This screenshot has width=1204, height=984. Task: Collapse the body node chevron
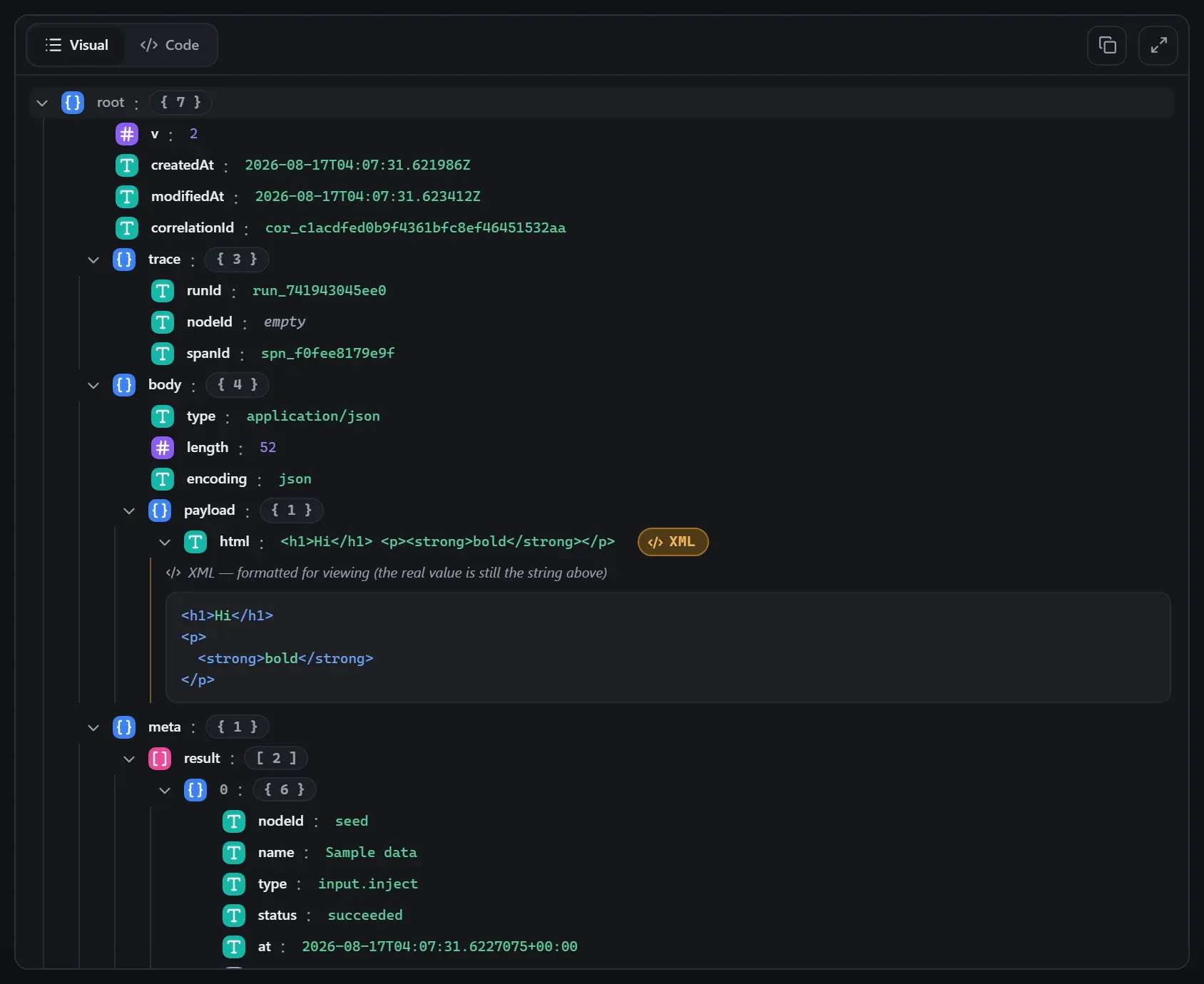pos(93,385)
